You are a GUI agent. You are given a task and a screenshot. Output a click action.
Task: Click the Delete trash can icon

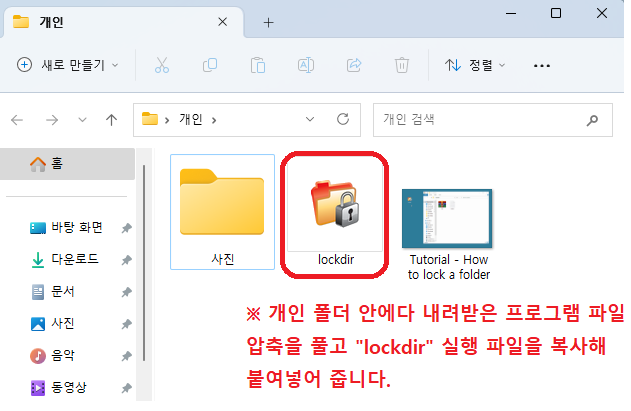402,65
